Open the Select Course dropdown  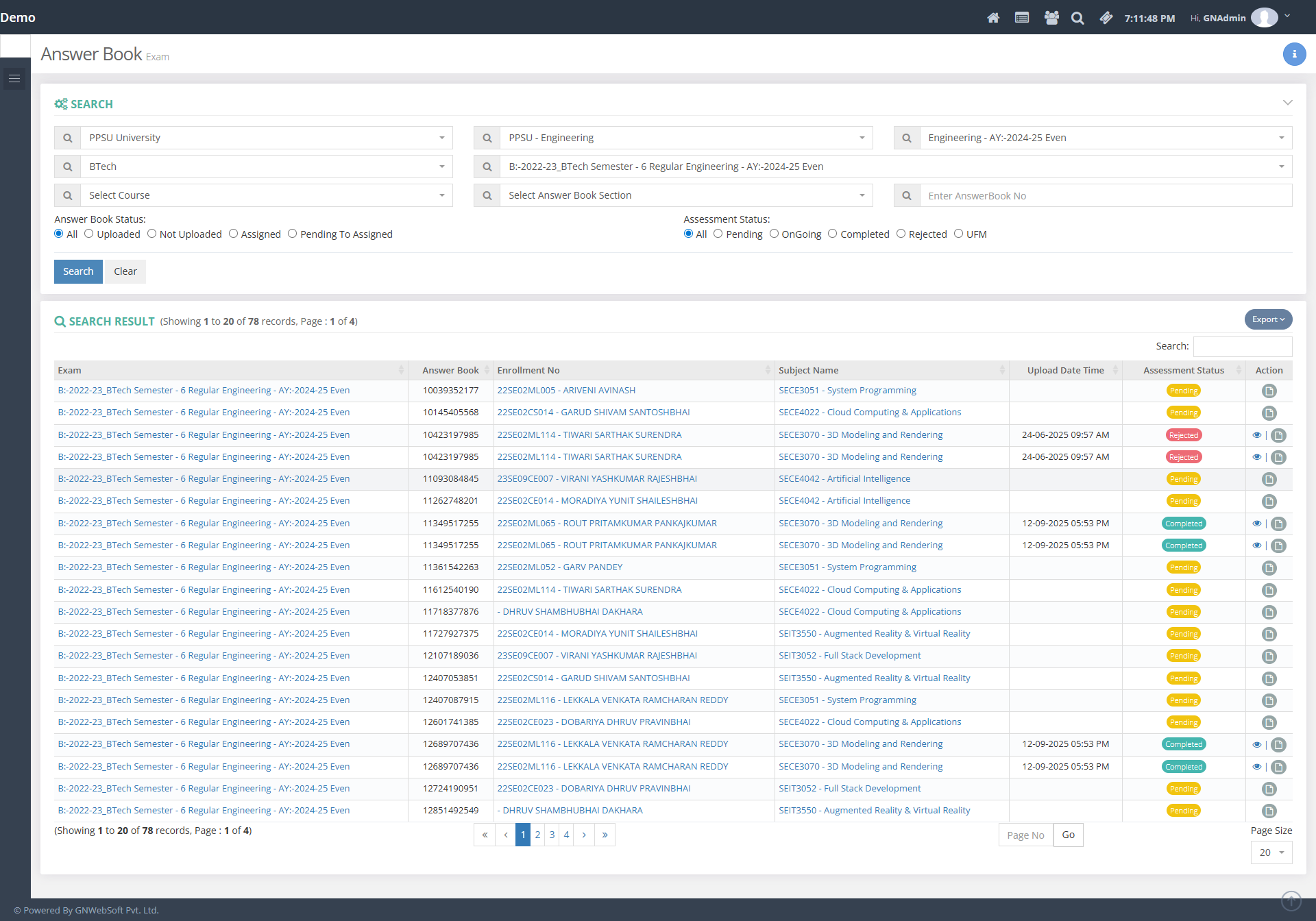tap(266, 195)
